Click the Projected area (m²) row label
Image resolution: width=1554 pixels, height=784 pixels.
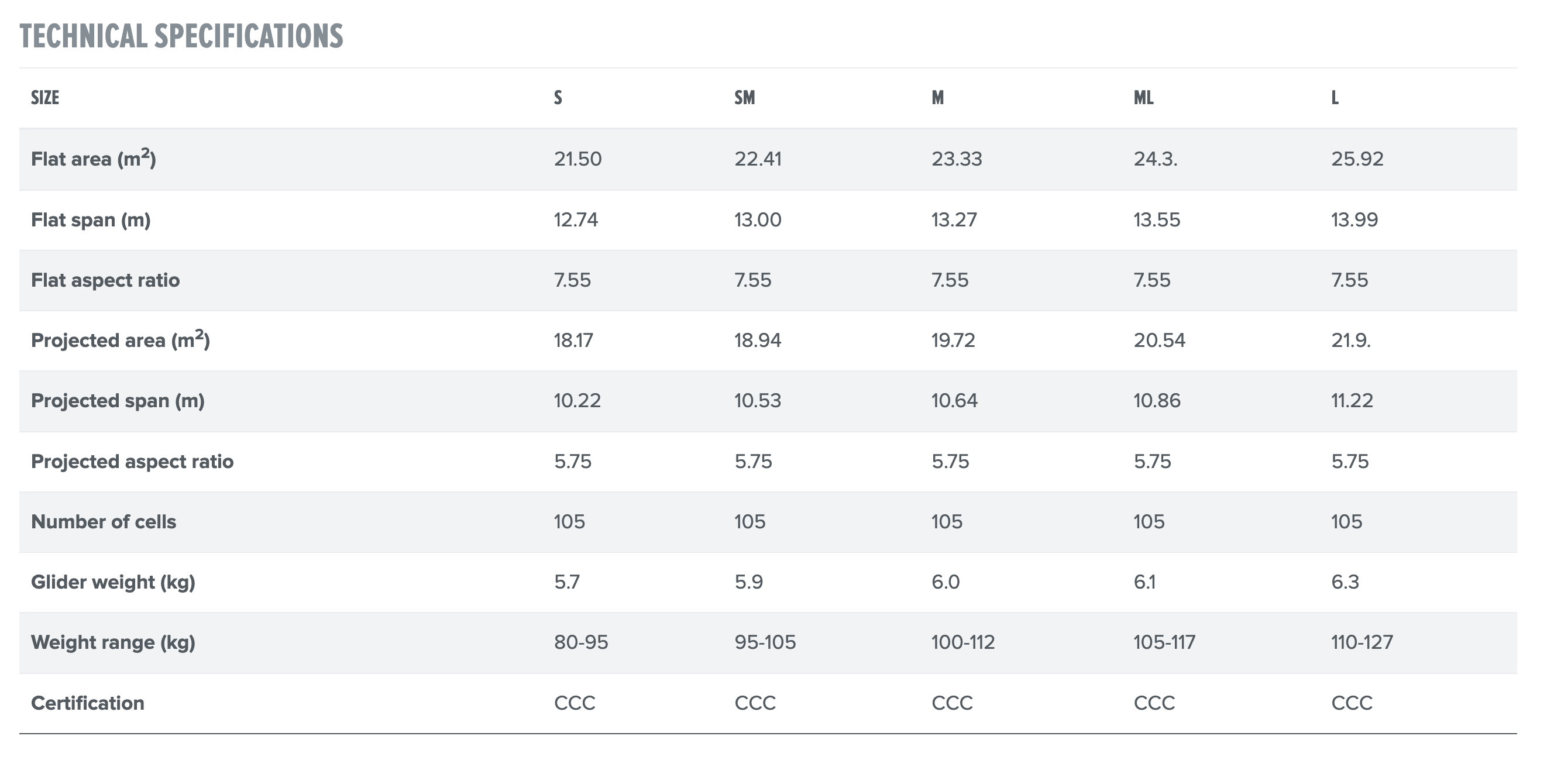120,341
